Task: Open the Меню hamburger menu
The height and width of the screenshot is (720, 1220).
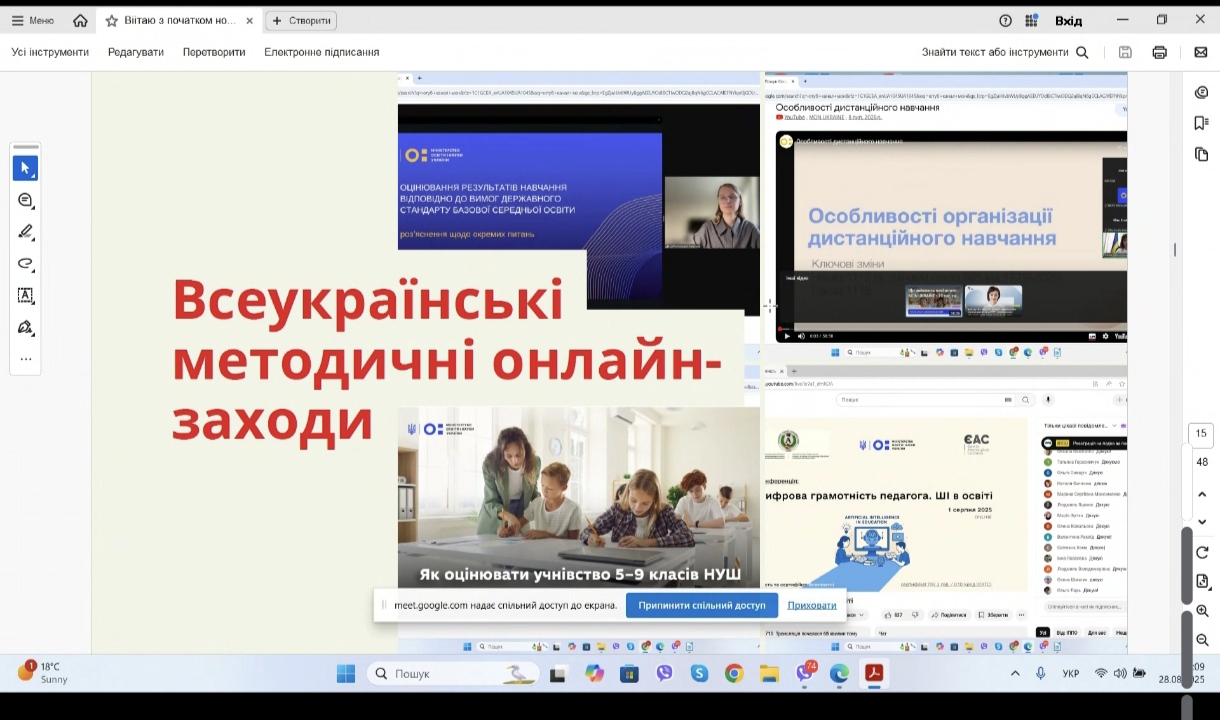Action: click(x=32, y=20)
